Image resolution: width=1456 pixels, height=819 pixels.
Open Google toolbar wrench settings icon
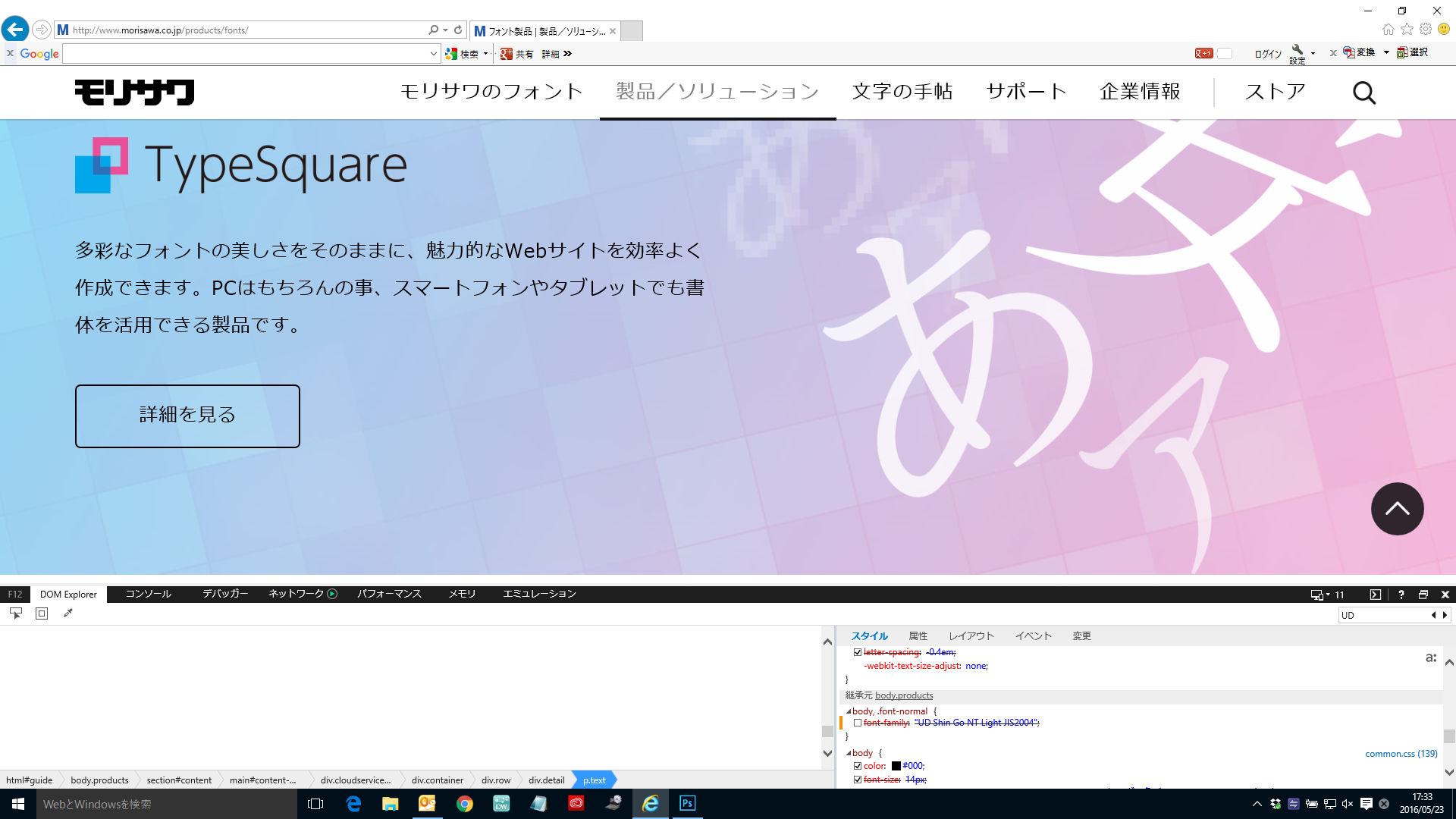point(1298,50)
